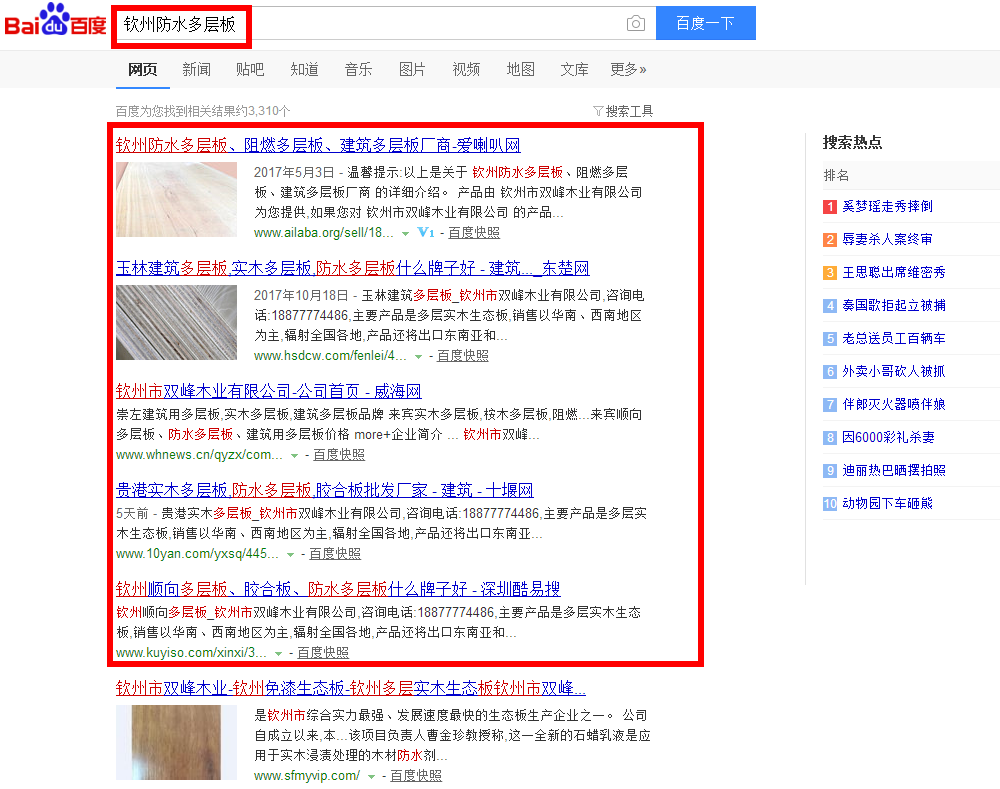Open the 文库 tab
1000x789 pixels.
point(574,70)
